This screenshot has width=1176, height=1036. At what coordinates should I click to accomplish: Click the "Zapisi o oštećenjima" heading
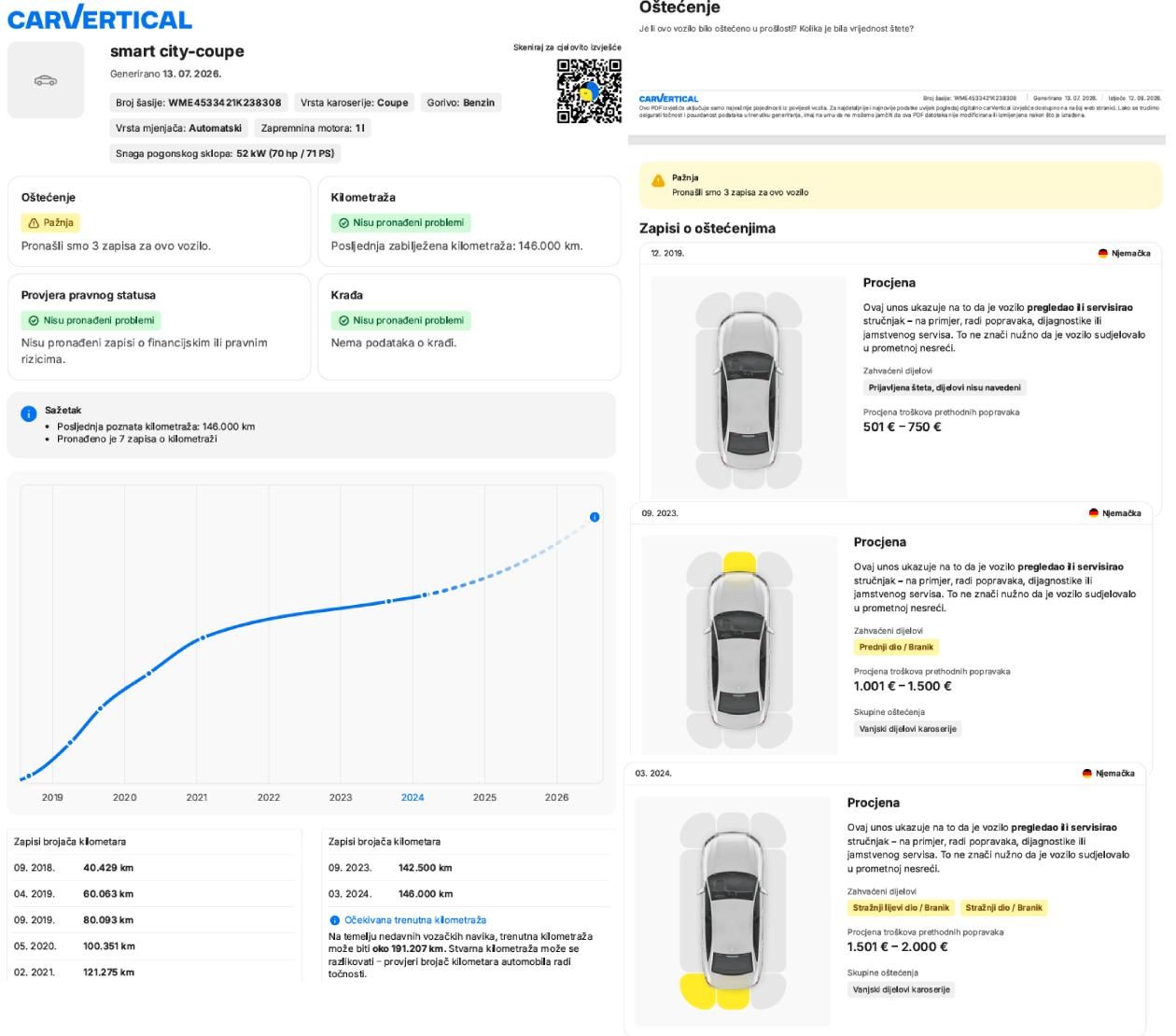[x=707, y=229]
